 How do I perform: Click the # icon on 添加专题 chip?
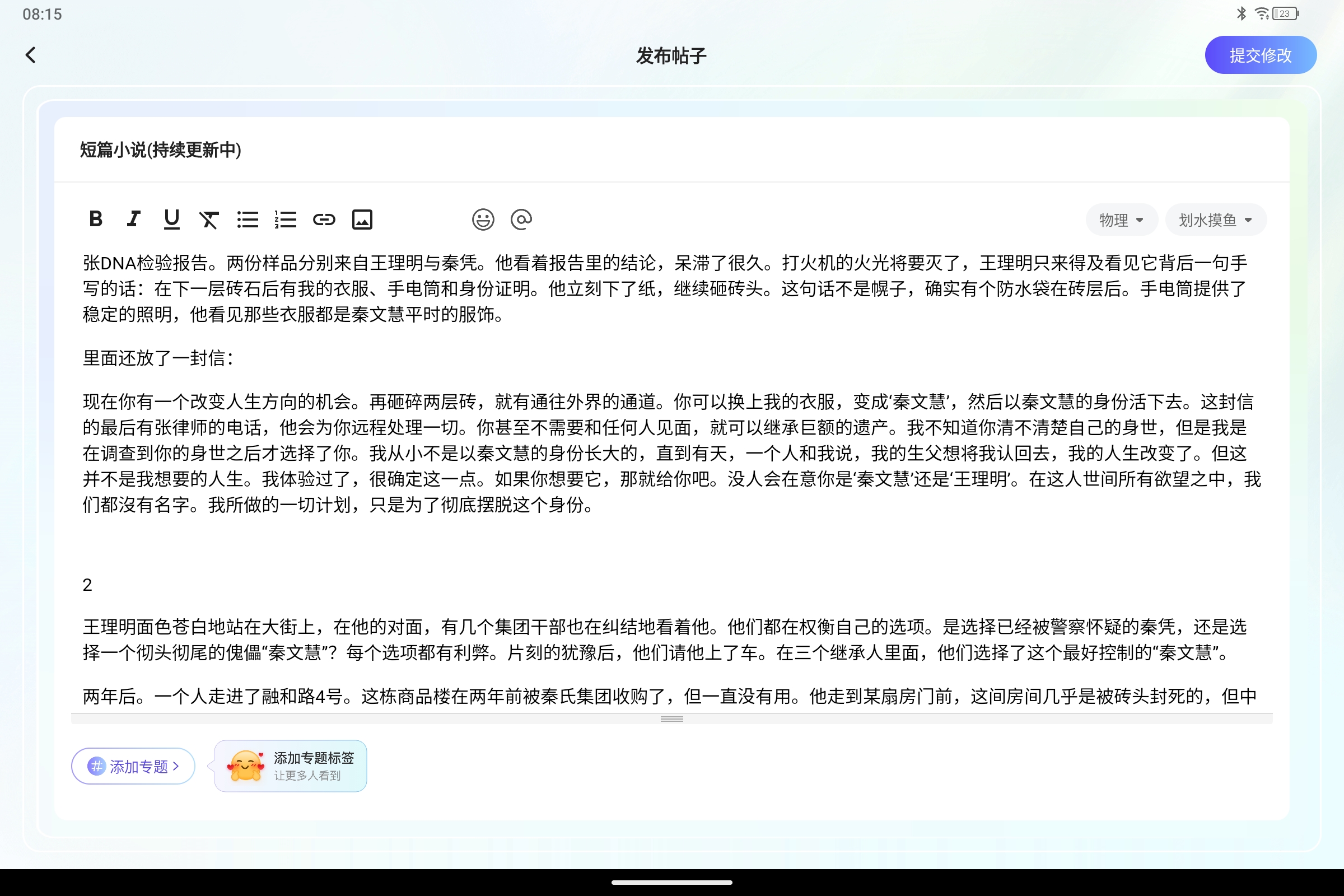[x=96, y=766]
